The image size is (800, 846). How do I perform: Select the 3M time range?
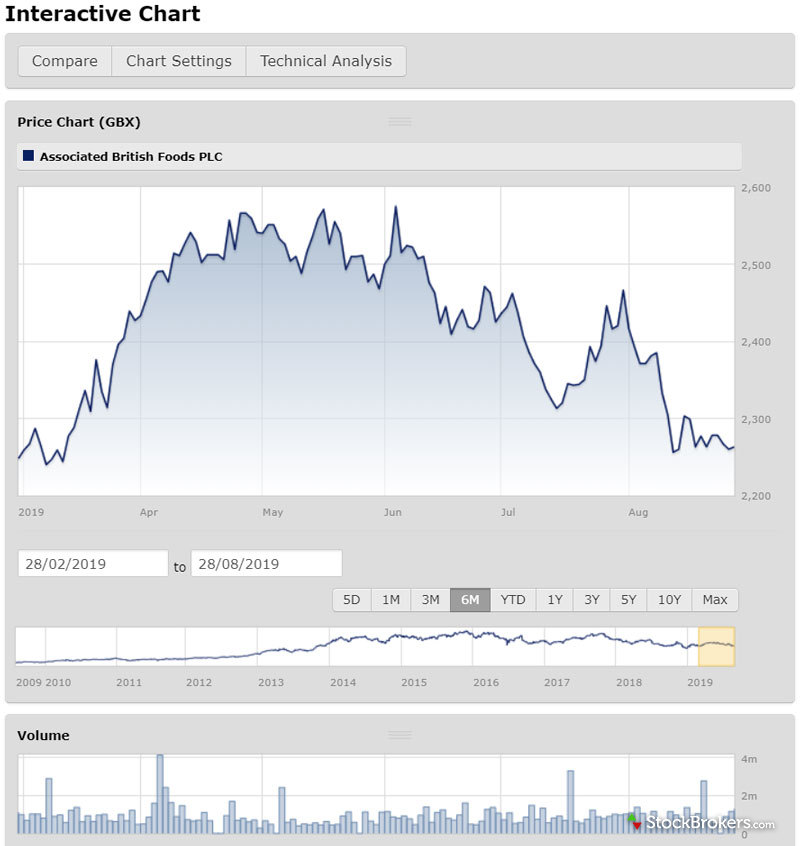click(430, 599)
